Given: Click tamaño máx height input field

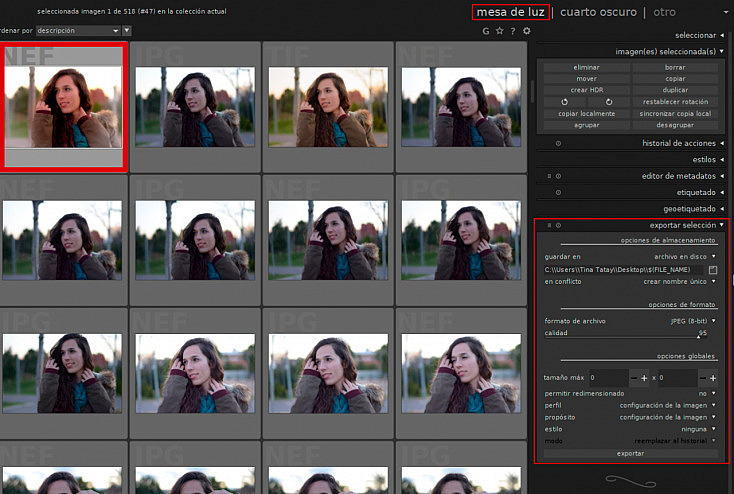Looking at the screenshot, I should pos(677,378).
